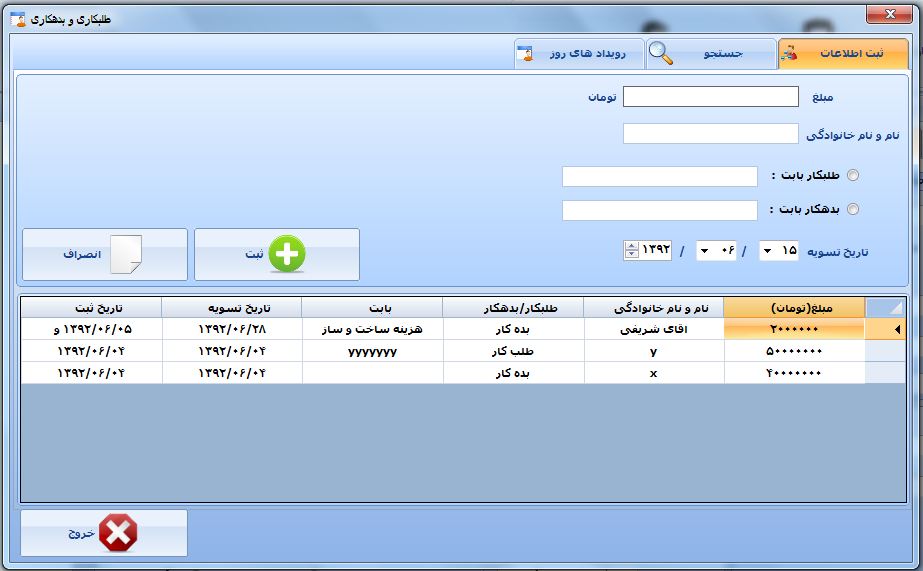The image size is (923, 571).
Task: Click the name cell اقای شریفی
Action: [x=654, y=329]
